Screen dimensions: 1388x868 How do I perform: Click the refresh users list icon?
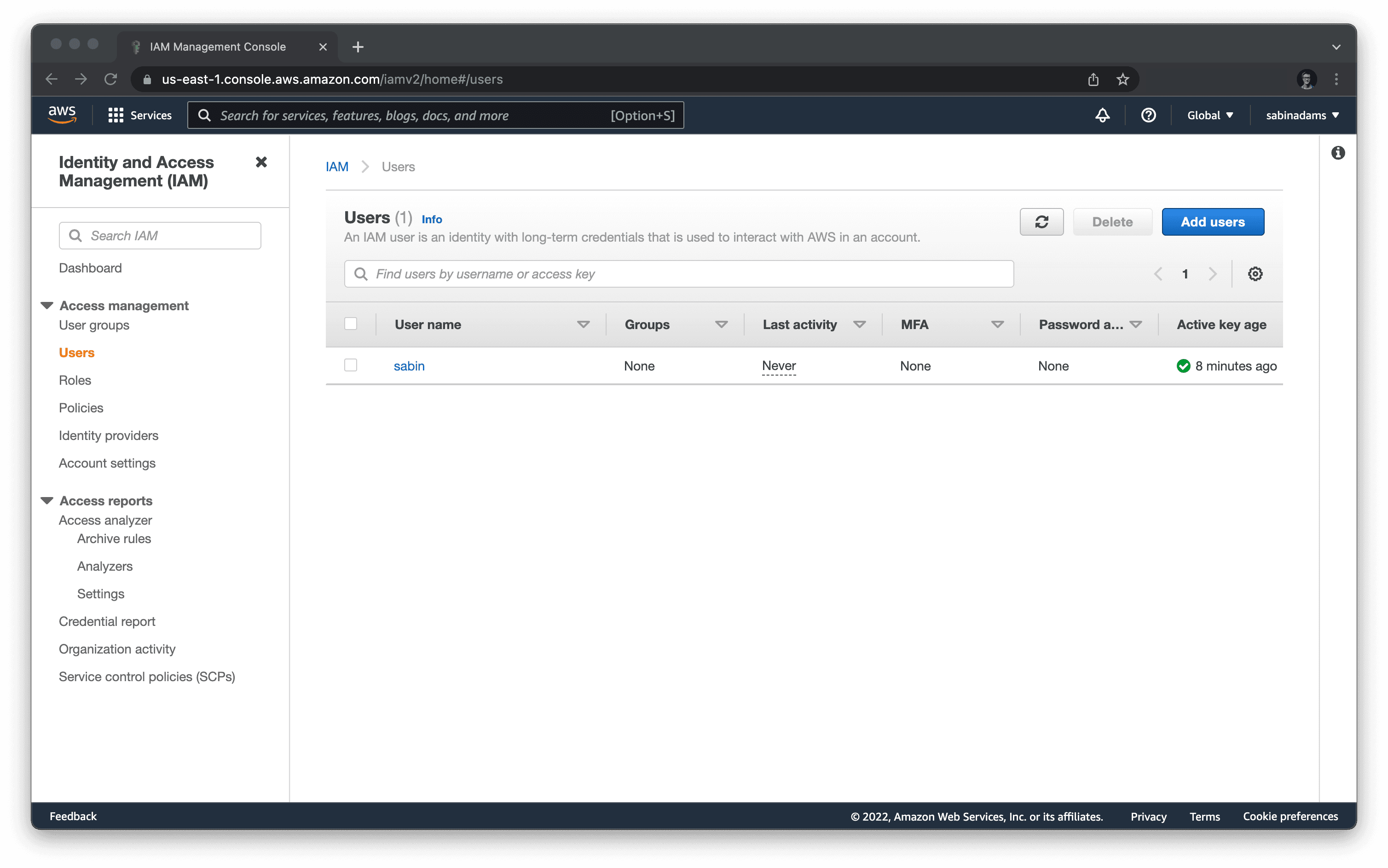[x=1041, y=222]
